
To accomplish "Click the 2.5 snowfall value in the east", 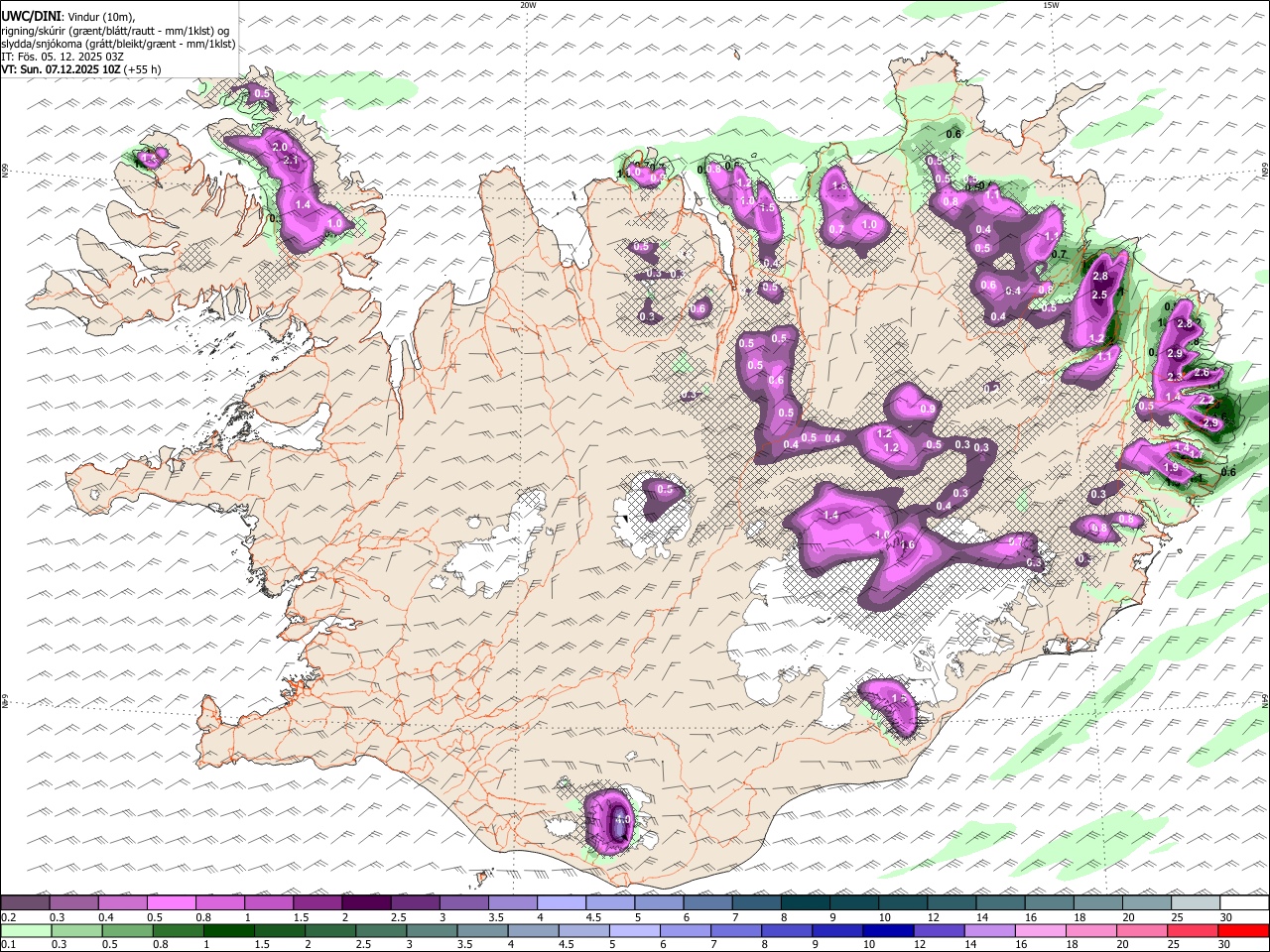I will 1099,295.
